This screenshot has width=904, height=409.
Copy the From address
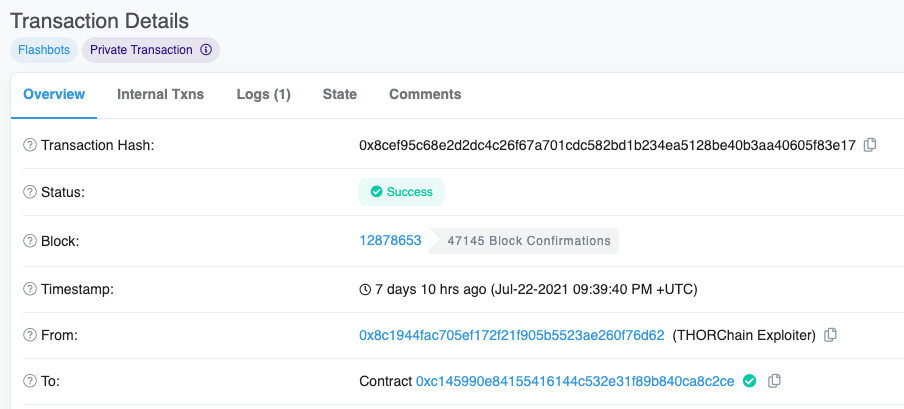pos(830,335)
